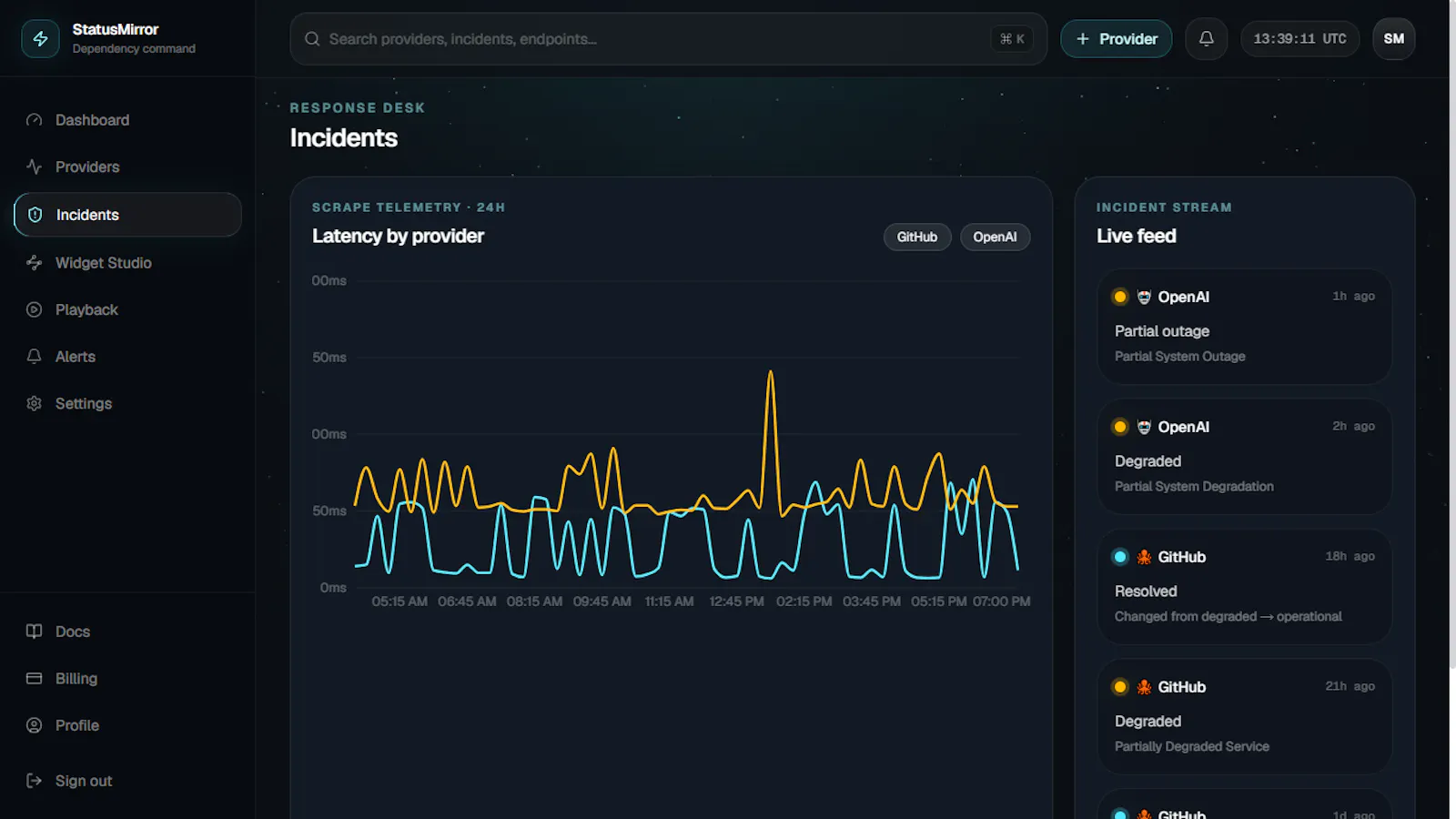Open Widget Studio
1456x819 pixels.
click(x=127, y=263)
